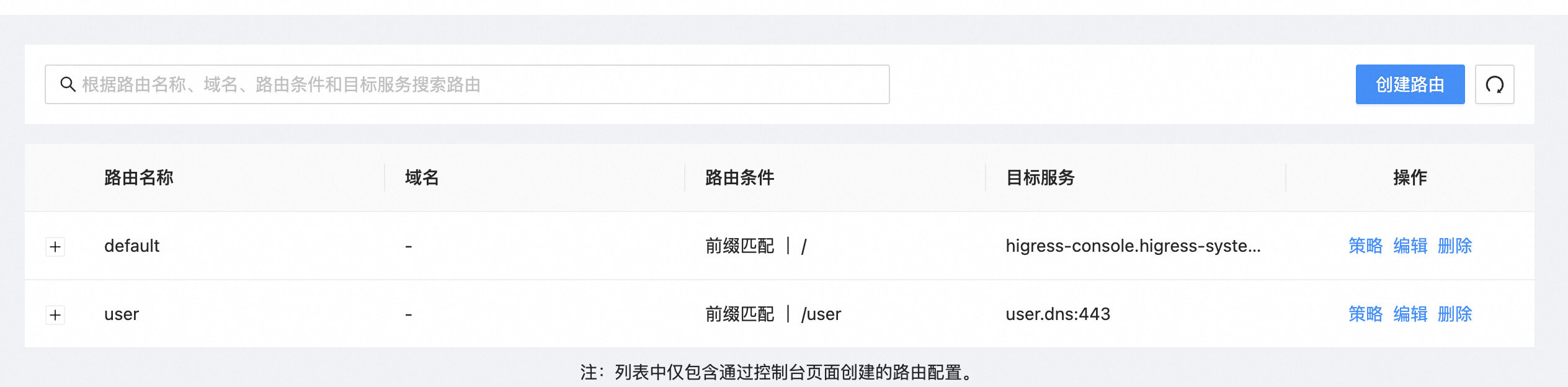
Task: Click the truncated higress-console target service text
Action: (1133, 246)
